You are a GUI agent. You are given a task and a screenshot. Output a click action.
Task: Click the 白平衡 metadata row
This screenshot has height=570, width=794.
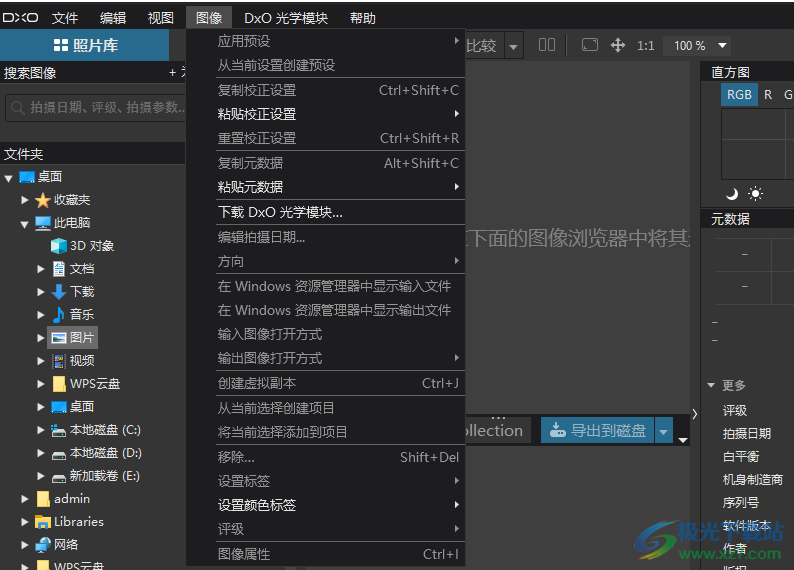pos(741,457)
